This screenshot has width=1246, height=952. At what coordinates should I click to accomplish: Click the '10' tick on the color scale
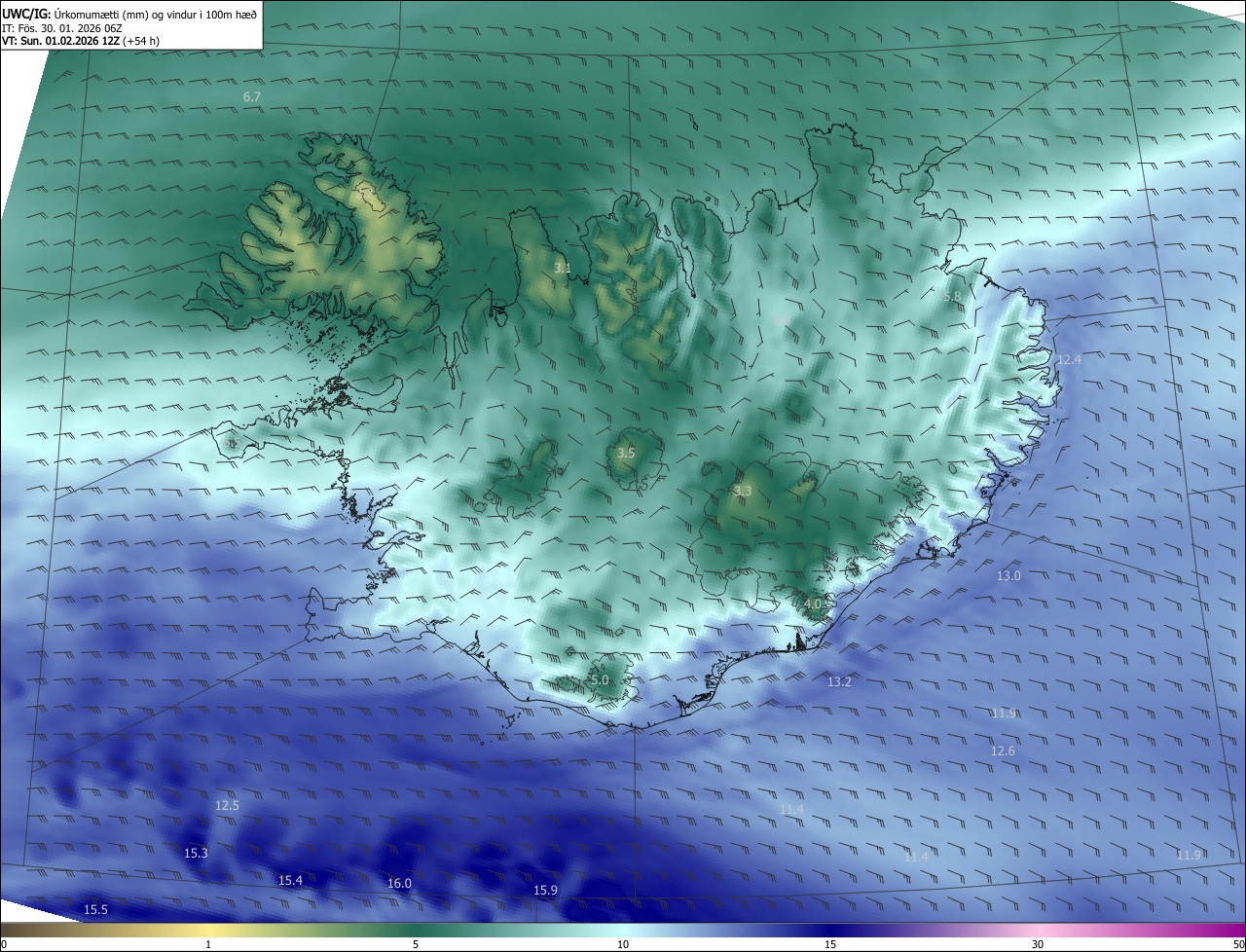coord(623,944)
